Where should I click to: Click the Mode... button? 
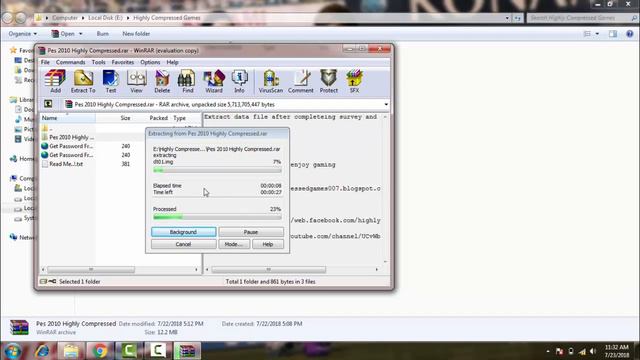pyautogui.click(x=234, y=244)
